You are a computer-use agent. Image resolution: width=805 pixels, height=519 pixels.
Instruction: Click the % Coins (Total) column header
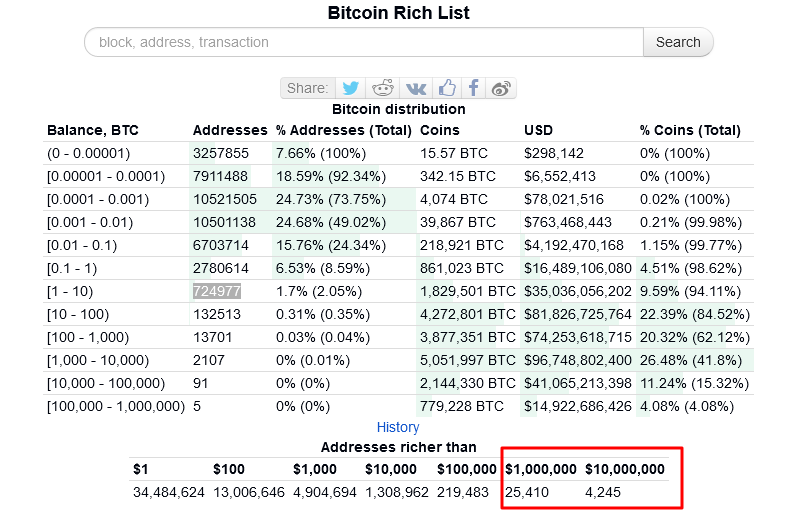690,130
